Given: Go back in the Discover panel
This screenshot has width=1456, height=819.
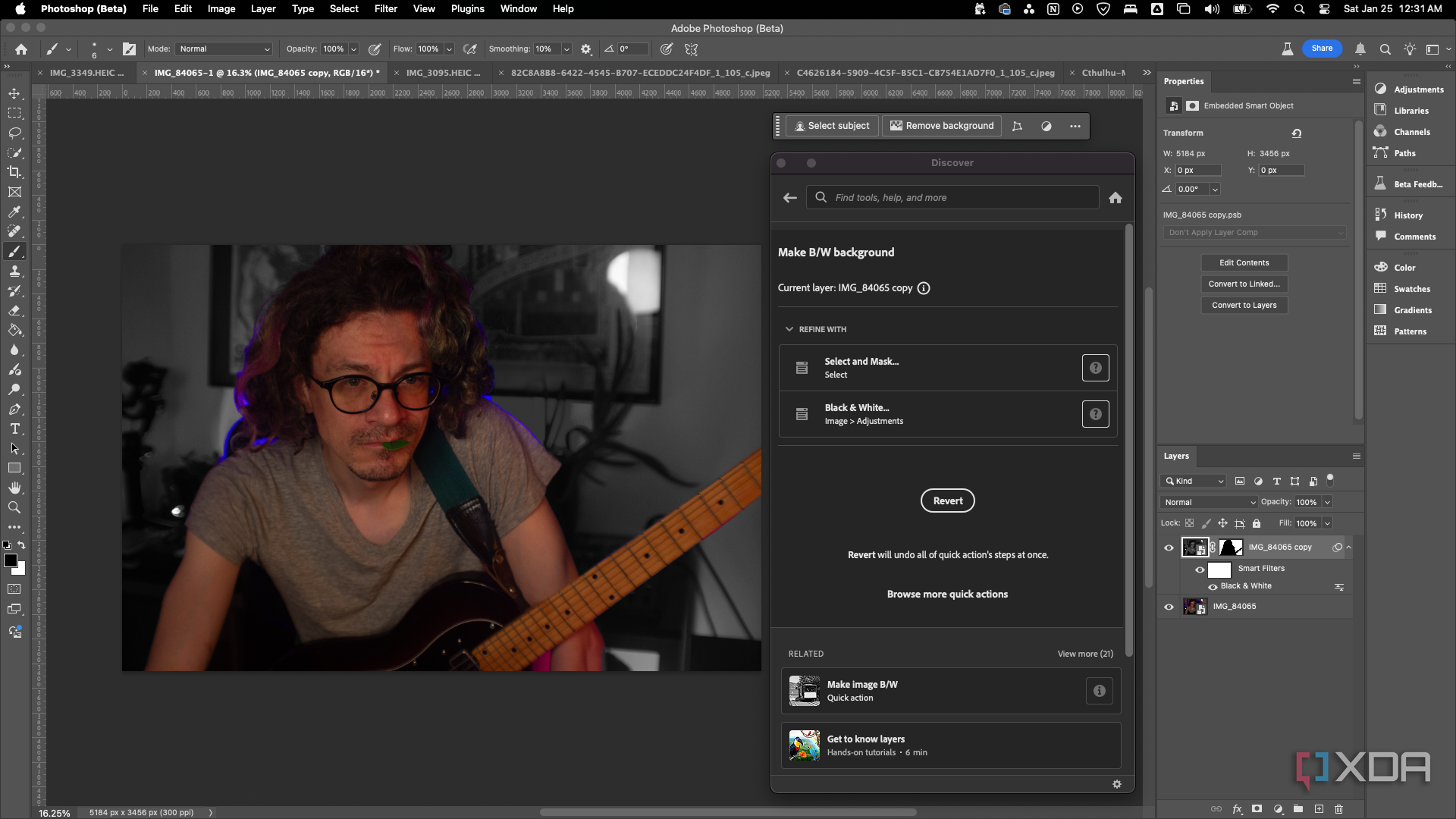Looking at the screenshot, I should point(789,198).
